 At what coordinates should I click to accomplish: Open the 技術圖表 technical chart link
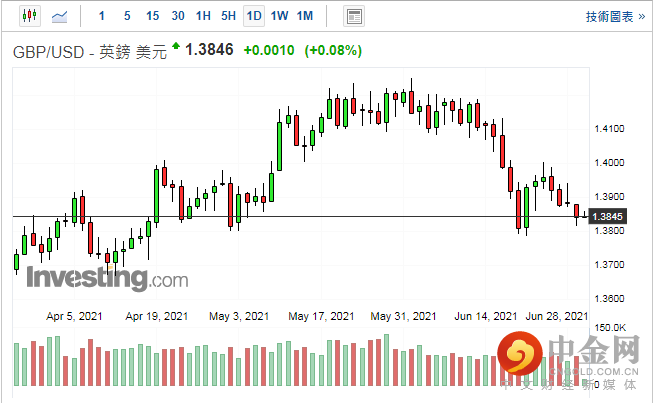[609, 16]
